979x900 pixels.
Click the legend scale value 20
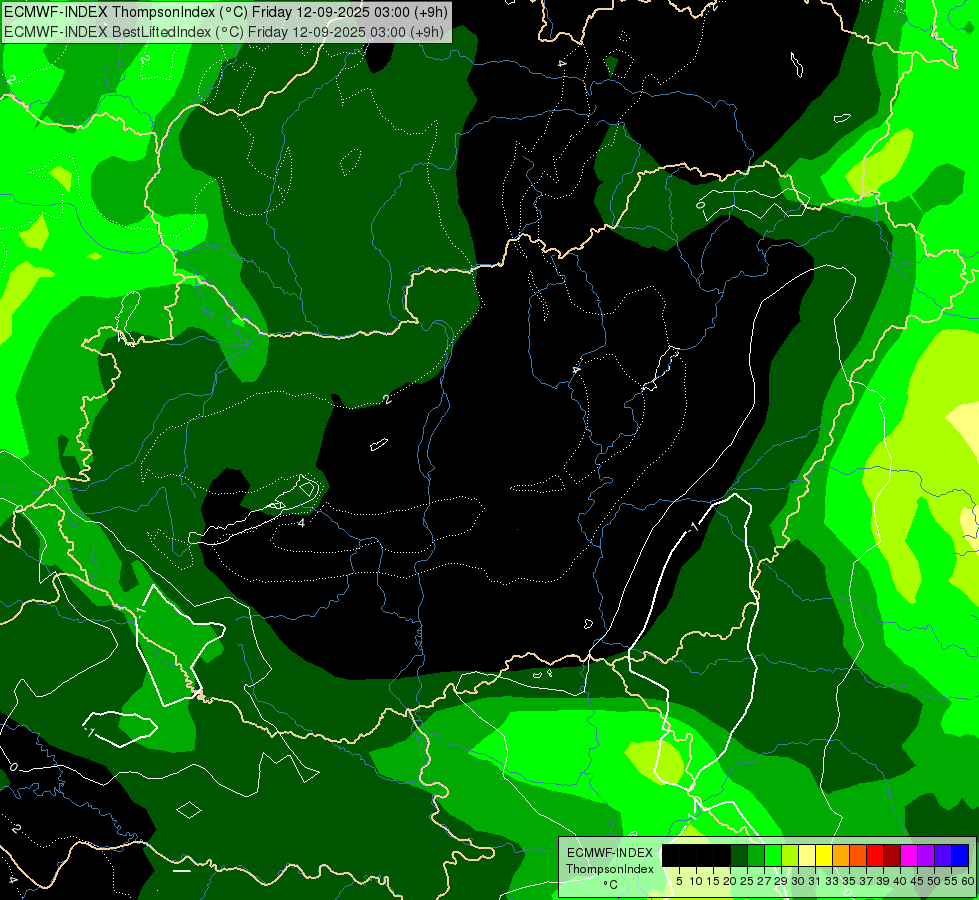click(730, 881)
